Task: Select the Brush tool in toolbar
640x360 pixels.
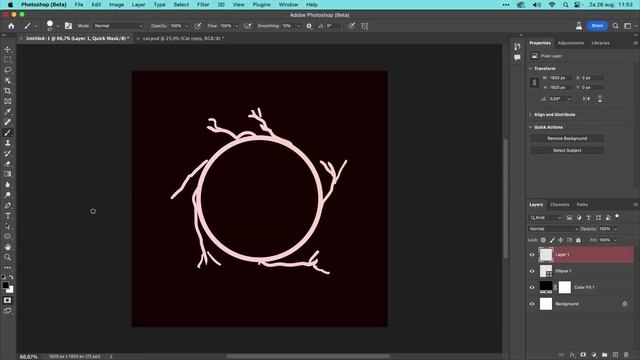Action: pos(7,133)
